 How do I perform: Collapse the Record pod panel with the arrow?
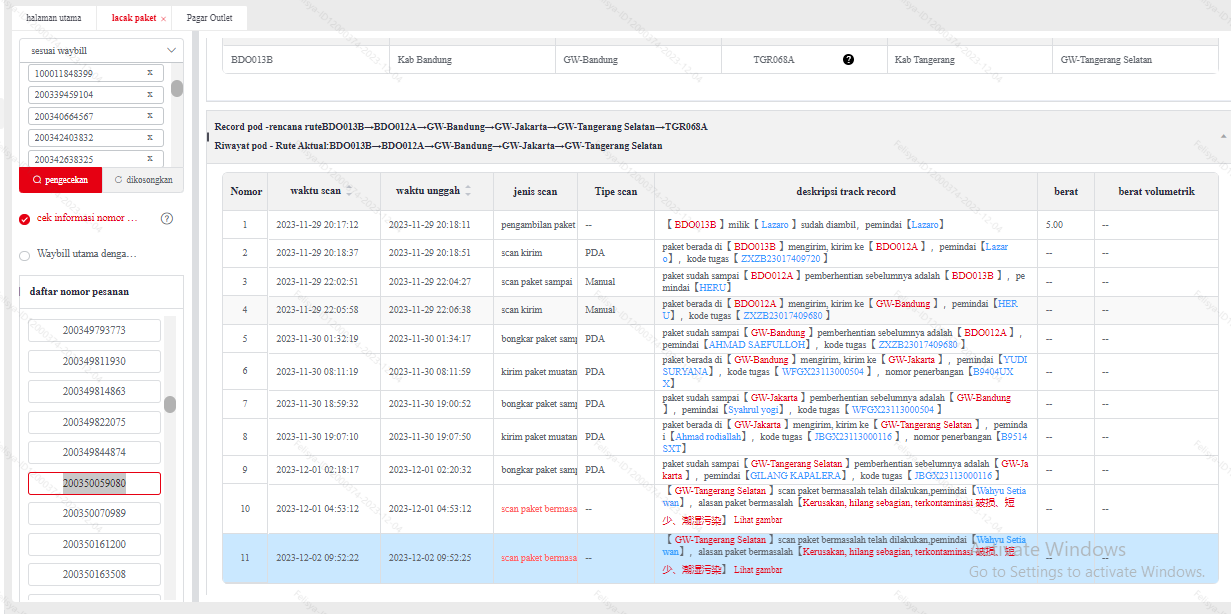click(1223, 135)
